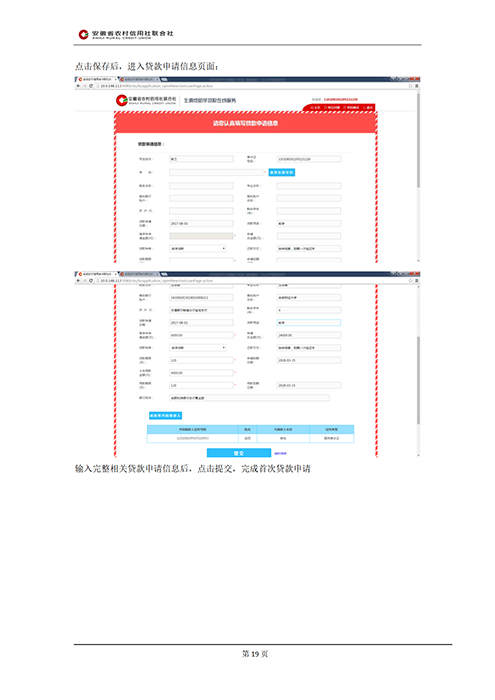495x700 pixels.
Task: Click the input field containing 24000.00
Action: coord(309,335)
